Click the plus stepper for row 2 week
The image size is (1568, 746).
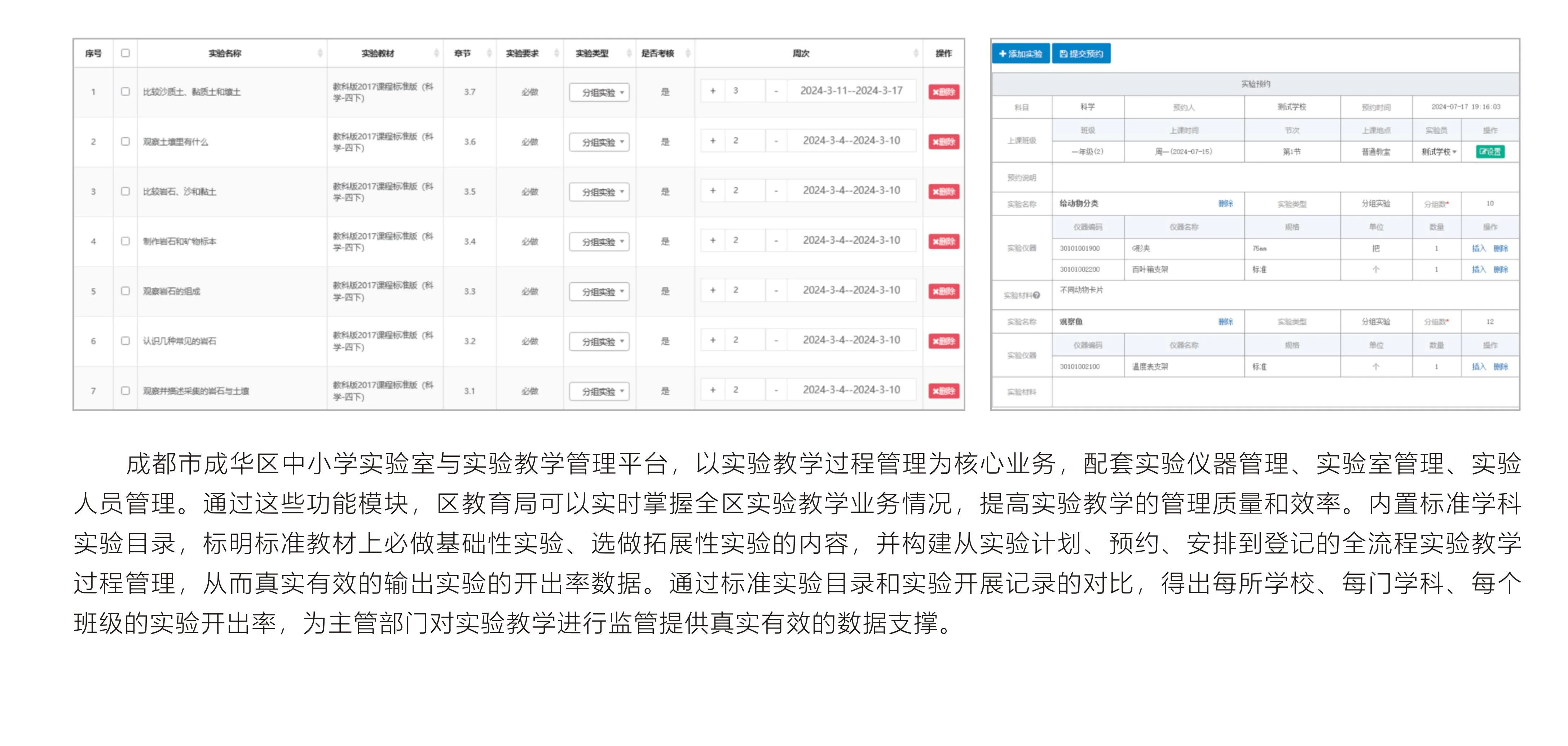tap(712, 141)
